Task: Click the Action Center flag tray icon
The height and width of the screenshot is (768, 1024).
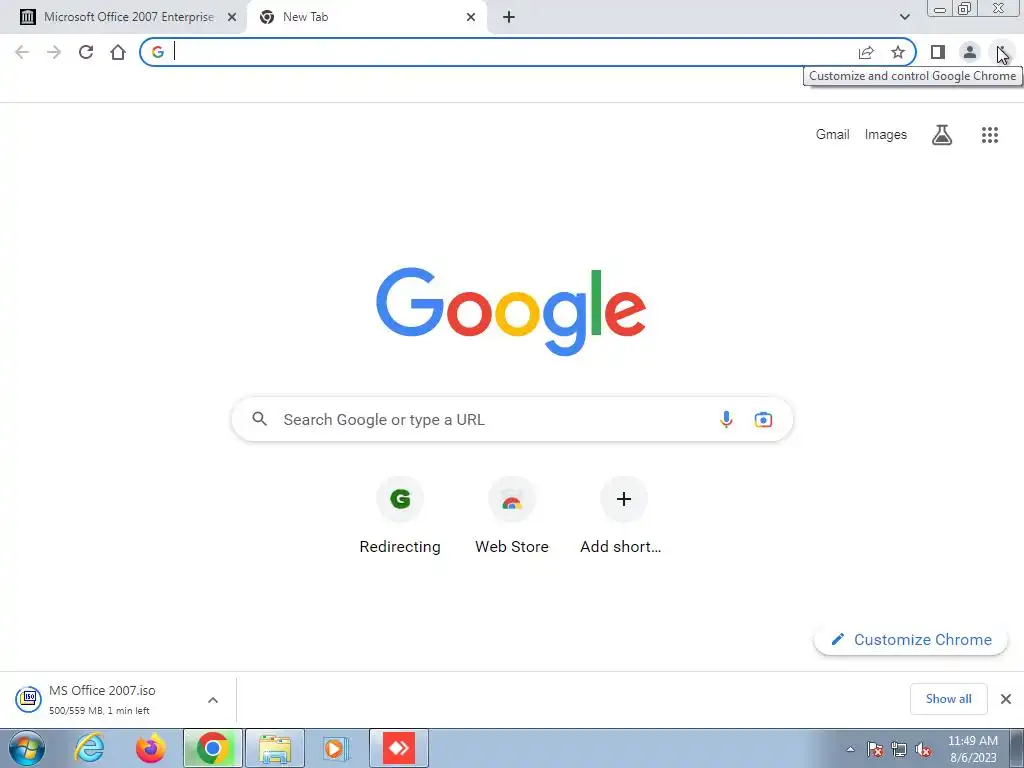Action: 875,750
